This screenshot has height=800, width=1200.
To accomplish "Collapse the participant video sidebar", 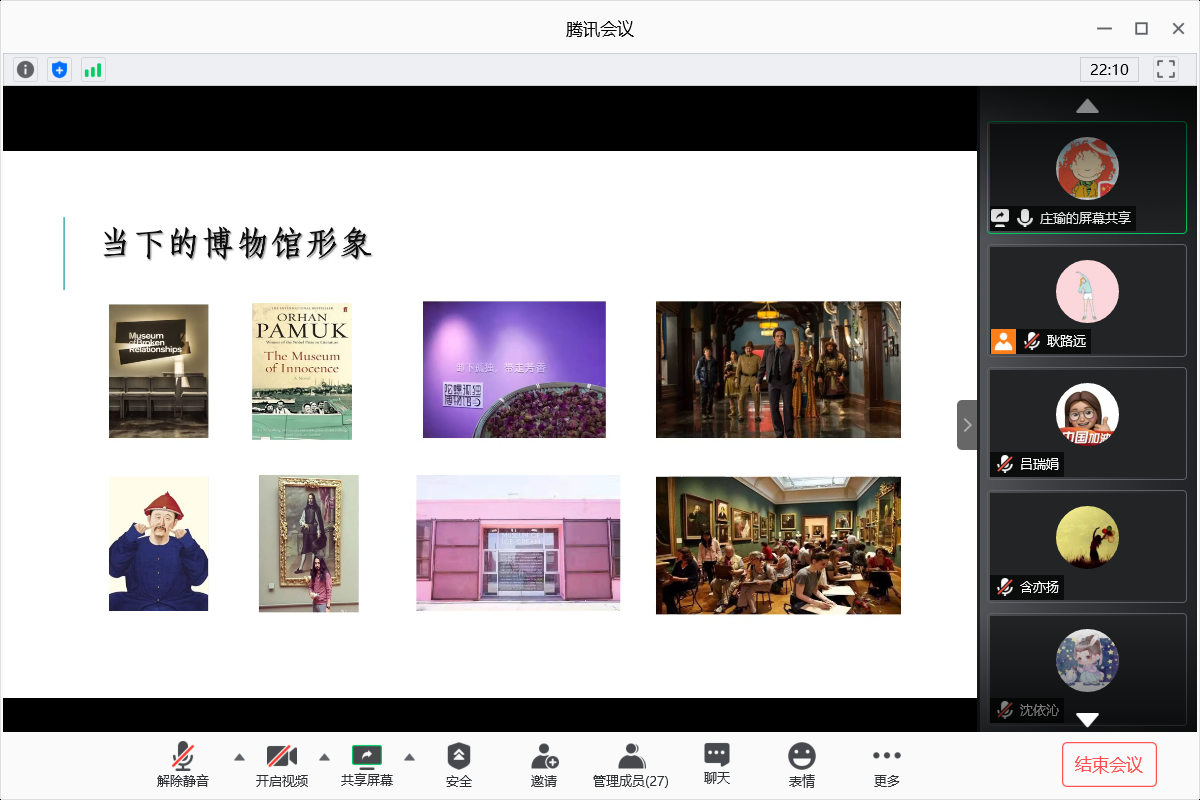I will pyautogui.click(x=966, y=425).
